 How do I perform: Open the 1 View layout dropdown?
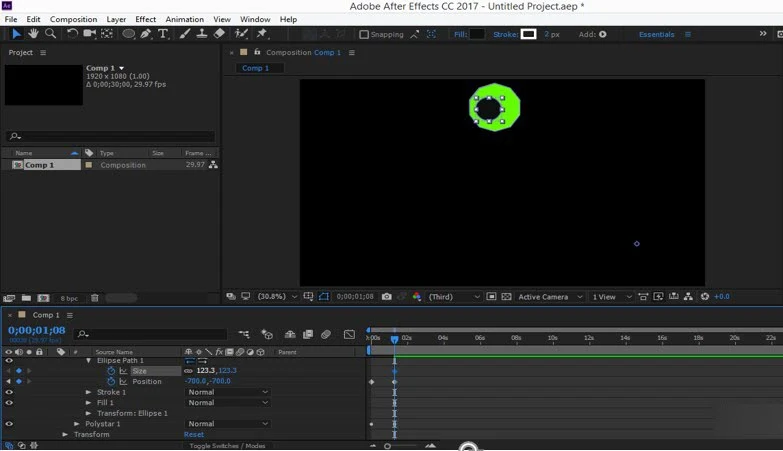pyautogui.click(x=612, y=296)
